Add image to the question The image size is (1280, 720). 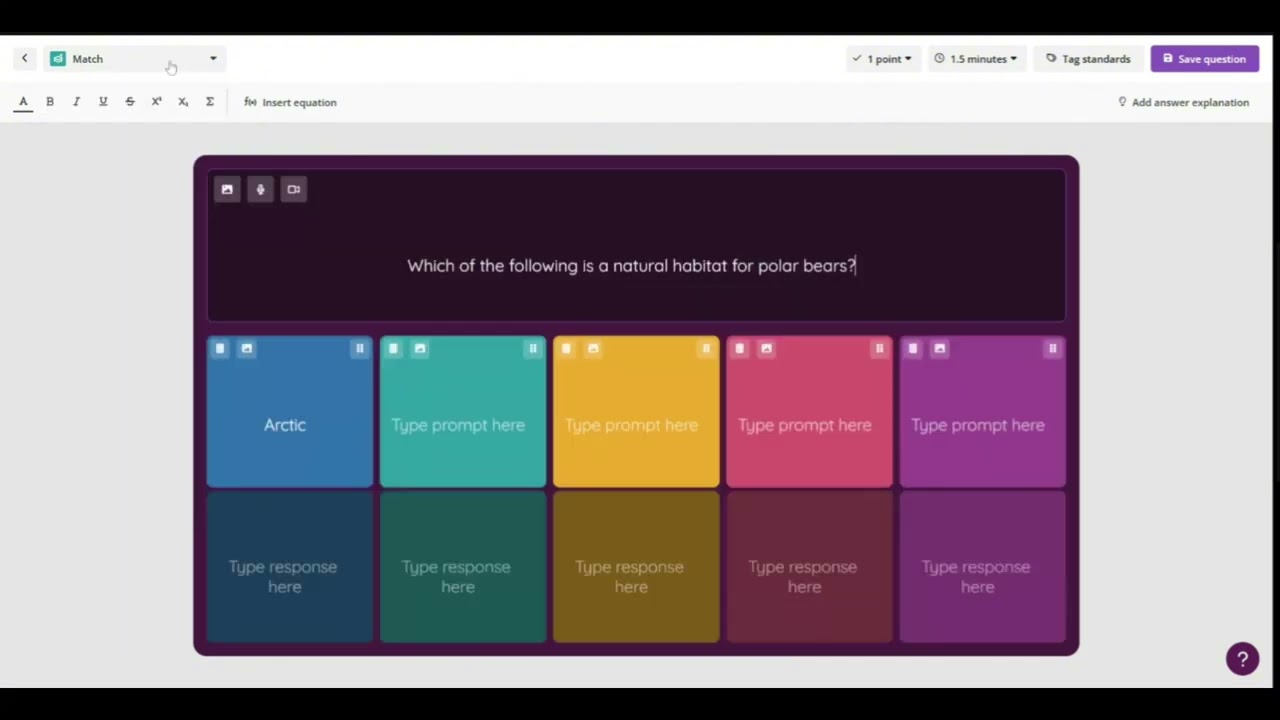click(227, 189)
